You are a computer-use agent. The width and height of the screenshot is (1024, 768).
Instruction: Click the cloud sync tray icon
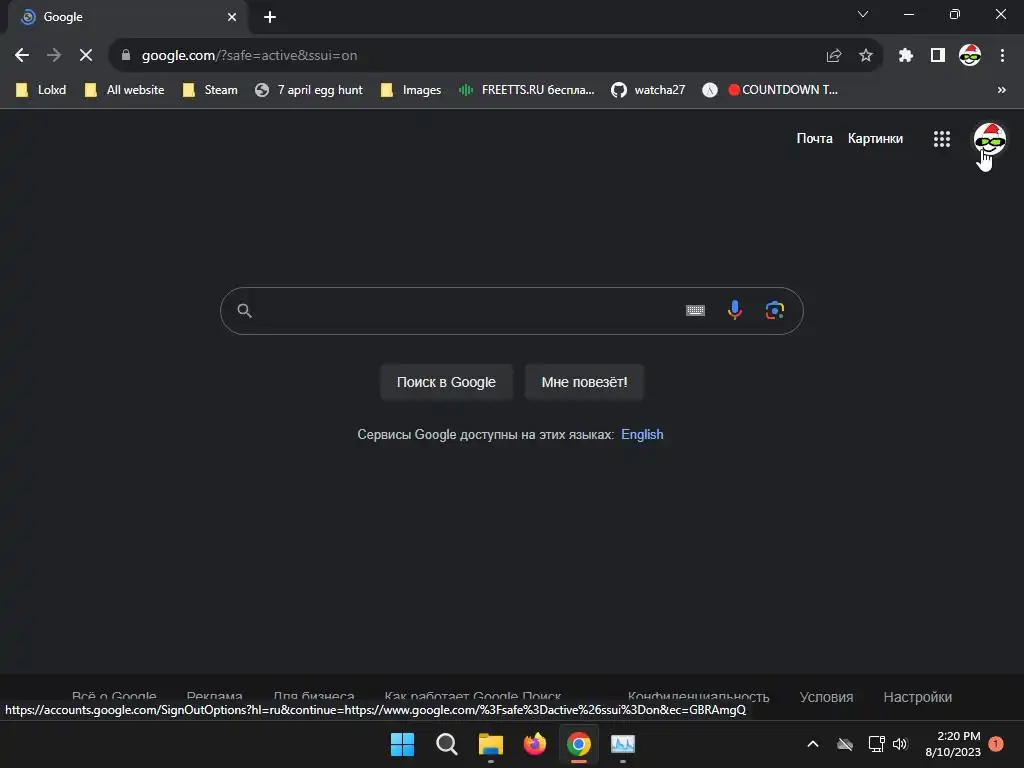845,744
